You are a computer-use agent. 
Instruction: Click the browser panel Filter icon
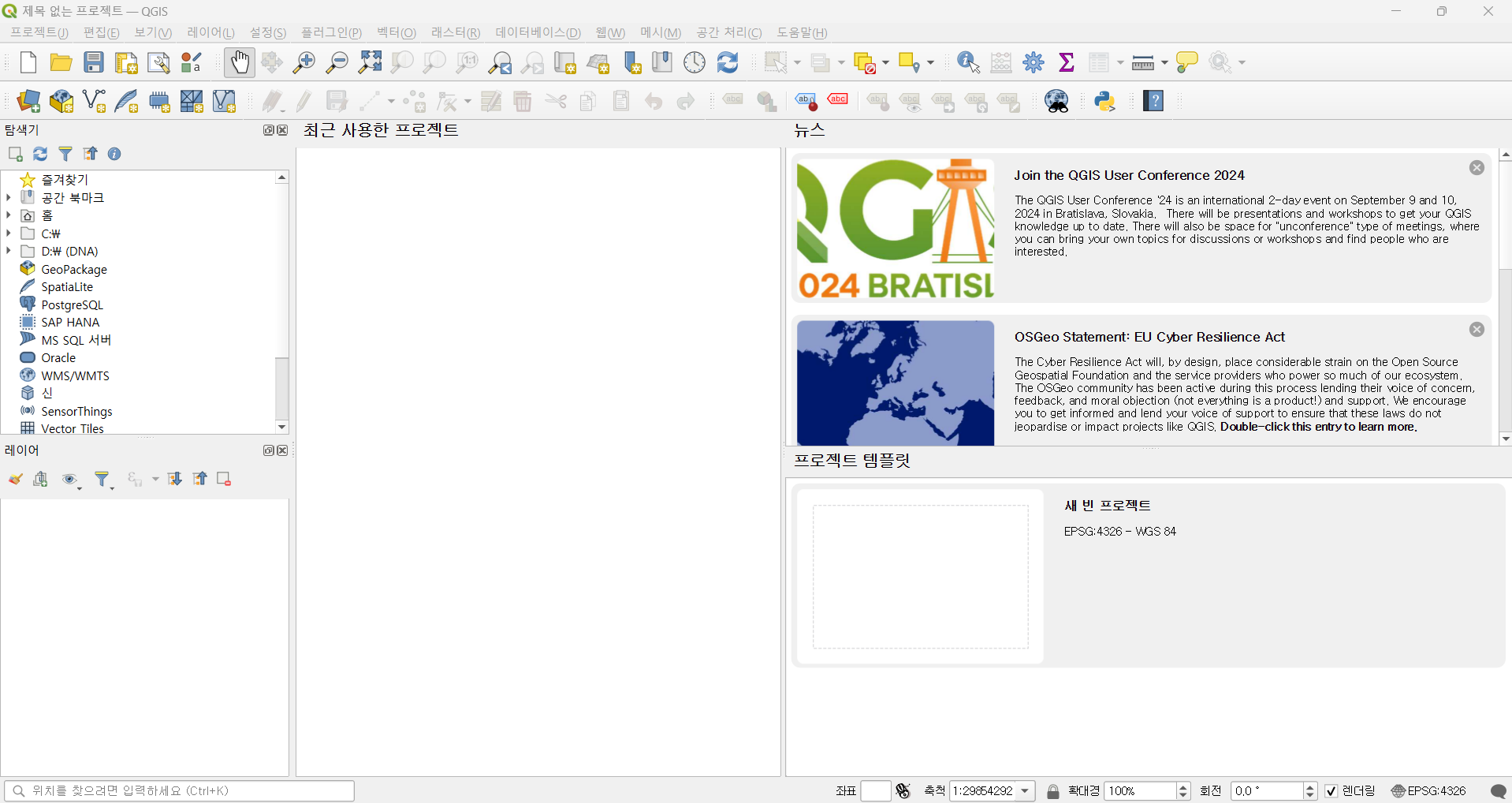click(65, 154)
